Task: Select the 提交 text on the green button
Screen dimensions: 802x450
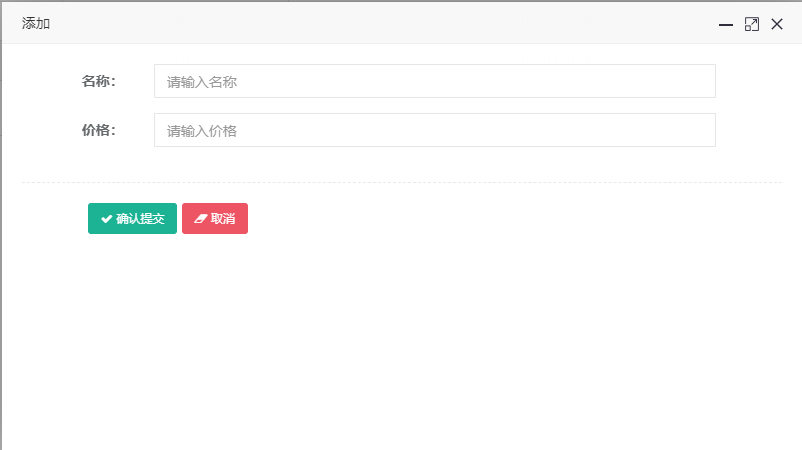Action: (152, 219)
